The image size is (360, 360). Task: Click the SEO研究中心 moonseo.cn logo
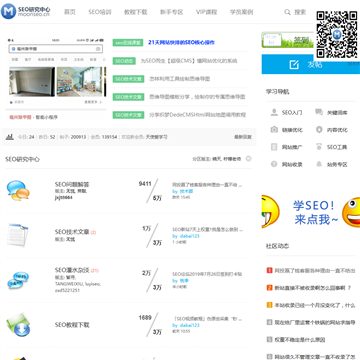[x=26, y=12]
